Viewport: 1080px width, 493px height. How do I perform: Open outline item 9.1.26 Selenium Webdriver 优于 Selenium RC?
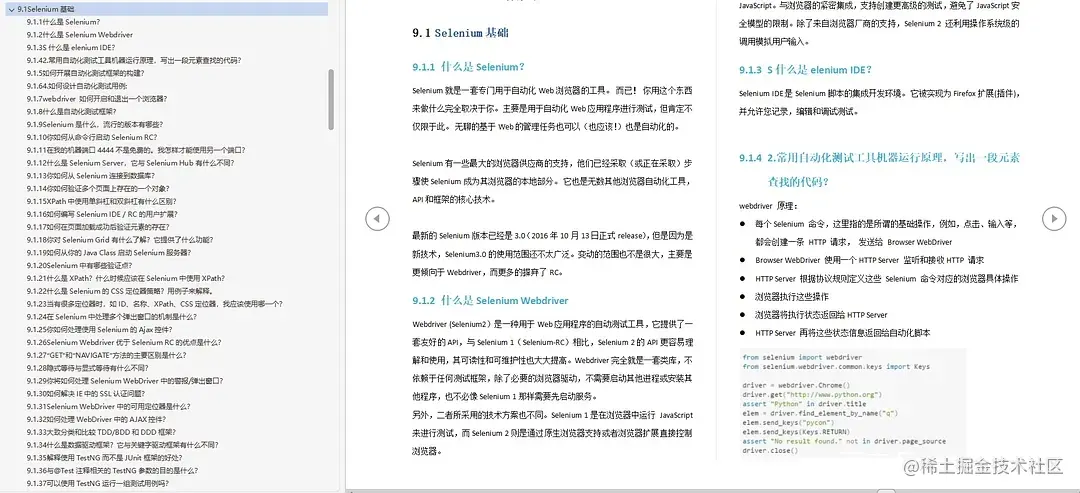click(x=124, y=342)
